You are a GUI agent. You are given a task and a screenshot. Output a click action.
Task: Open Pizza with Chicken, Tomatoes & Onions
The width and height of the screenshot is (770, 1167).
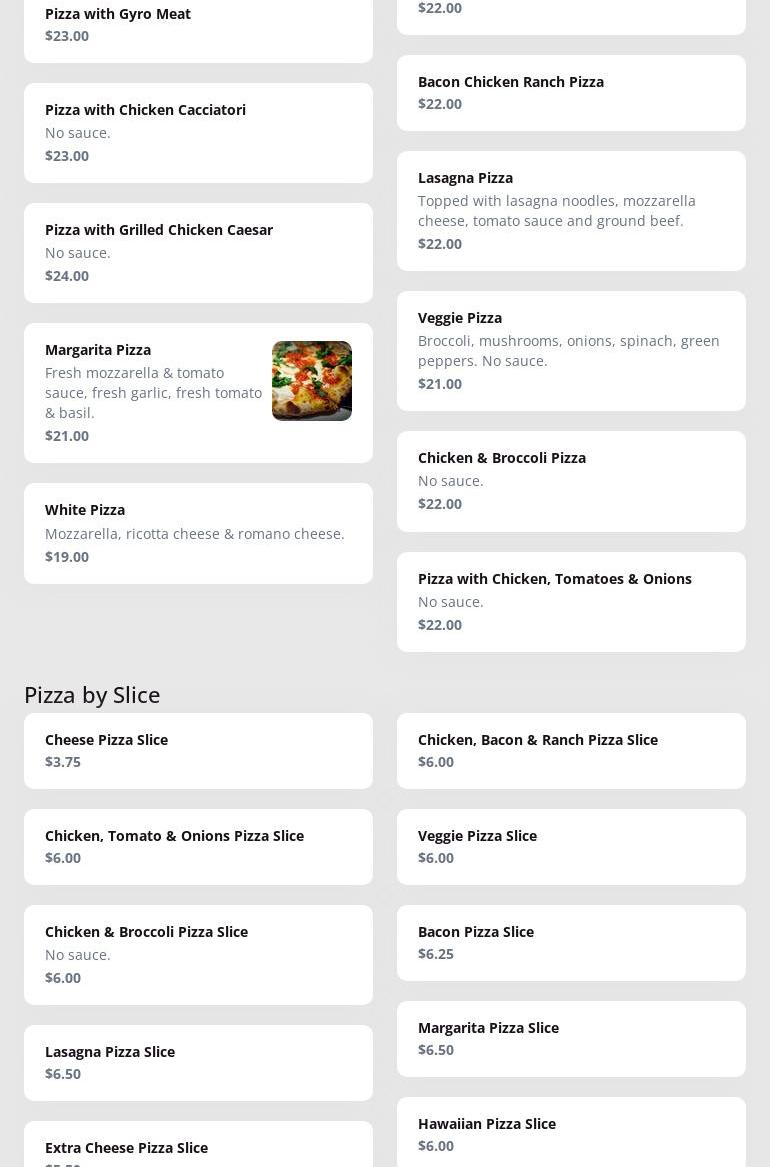[x=571, y=601]
